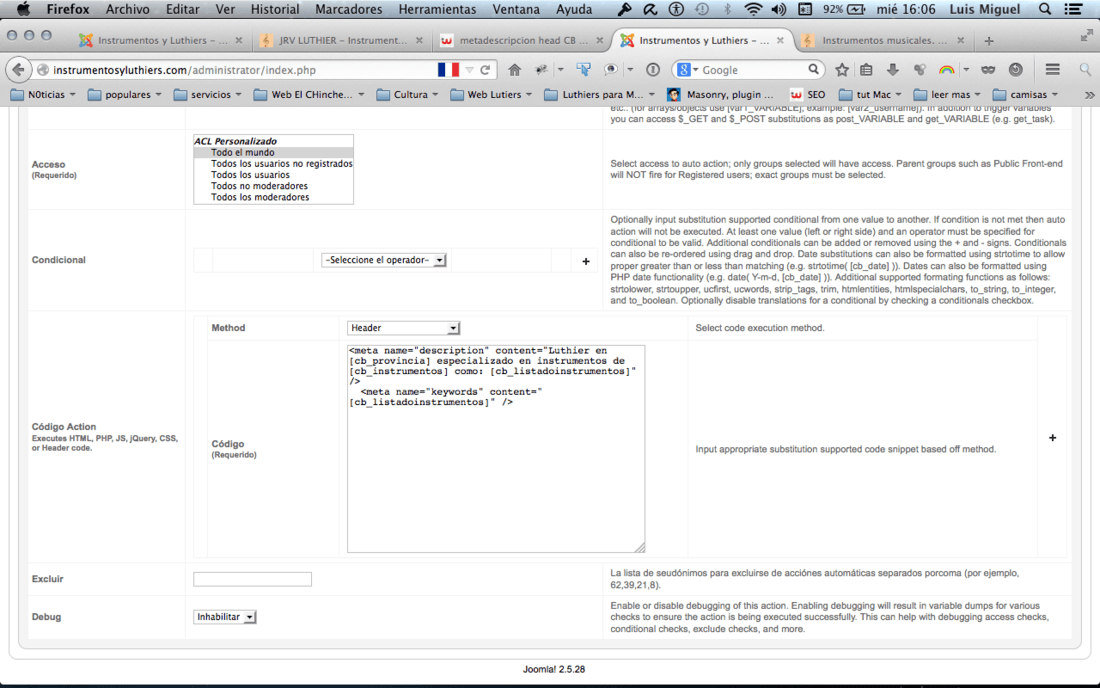Expand the N0ticias bookmarks folder
This screenshot has width=1100, height=688.
click(43, 95)
